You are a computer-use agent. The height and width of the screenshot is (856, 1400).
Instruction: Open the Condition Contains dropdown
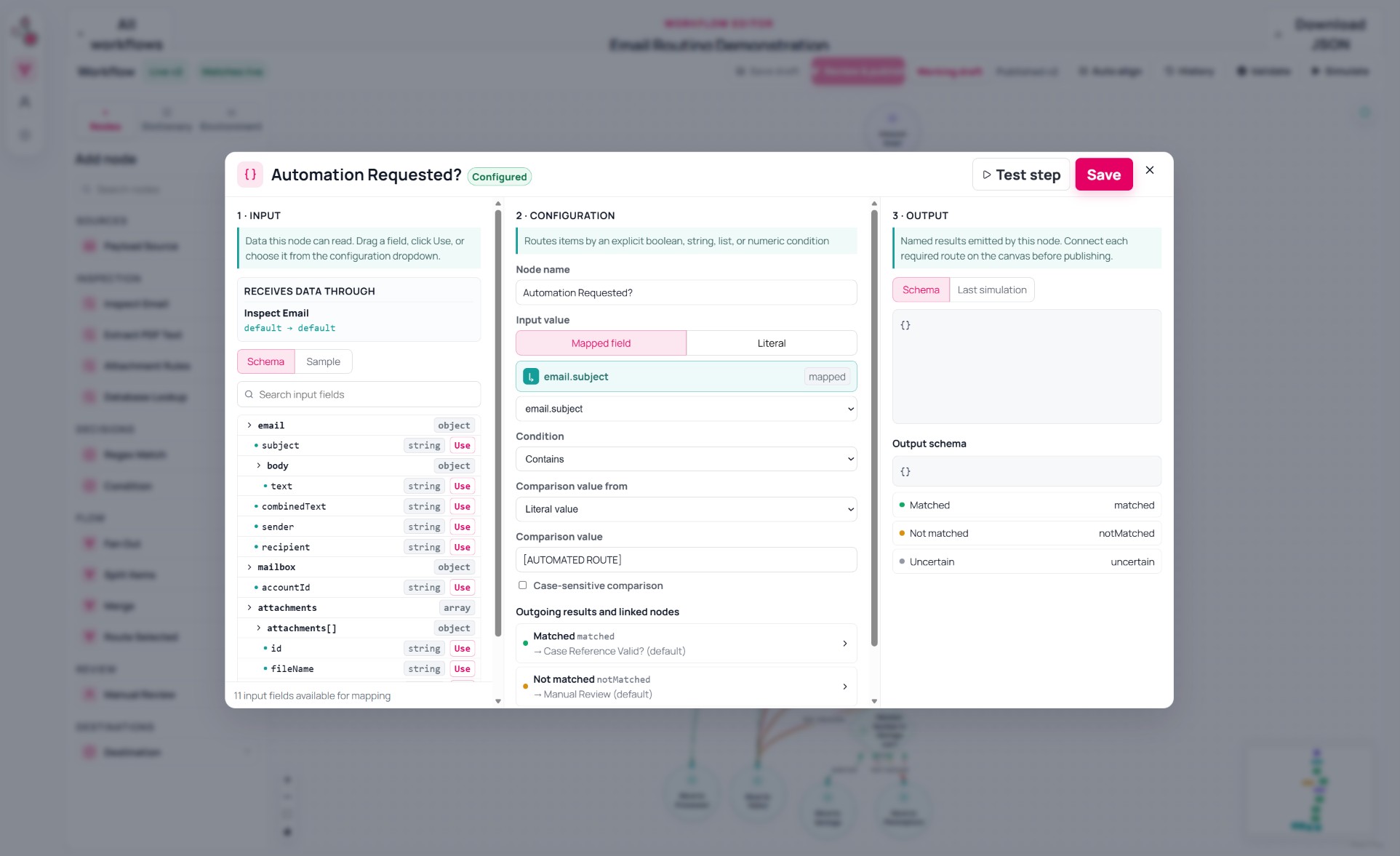point(686,459)
